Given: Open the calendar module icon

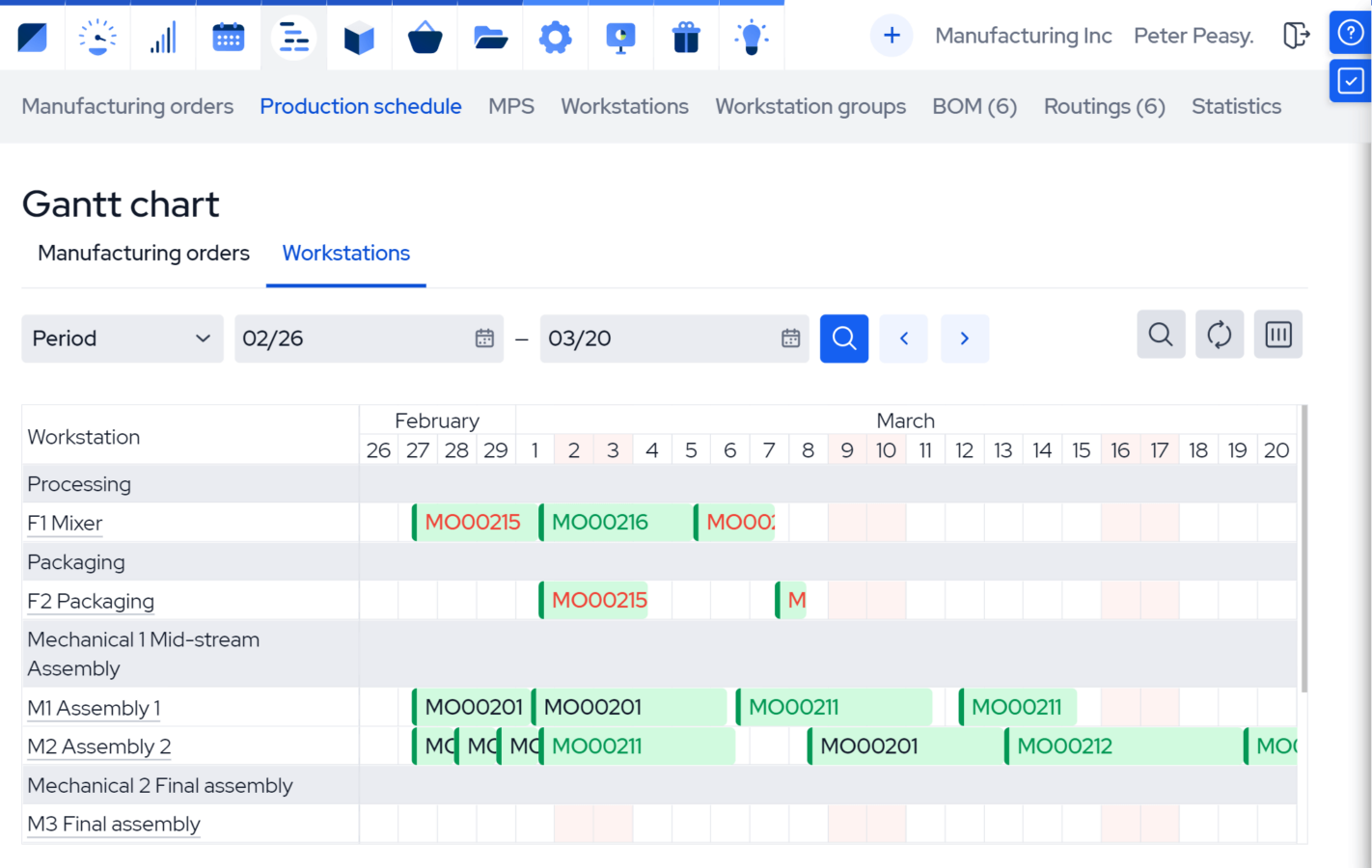Looking at the screenshot, I should [229, 37].
